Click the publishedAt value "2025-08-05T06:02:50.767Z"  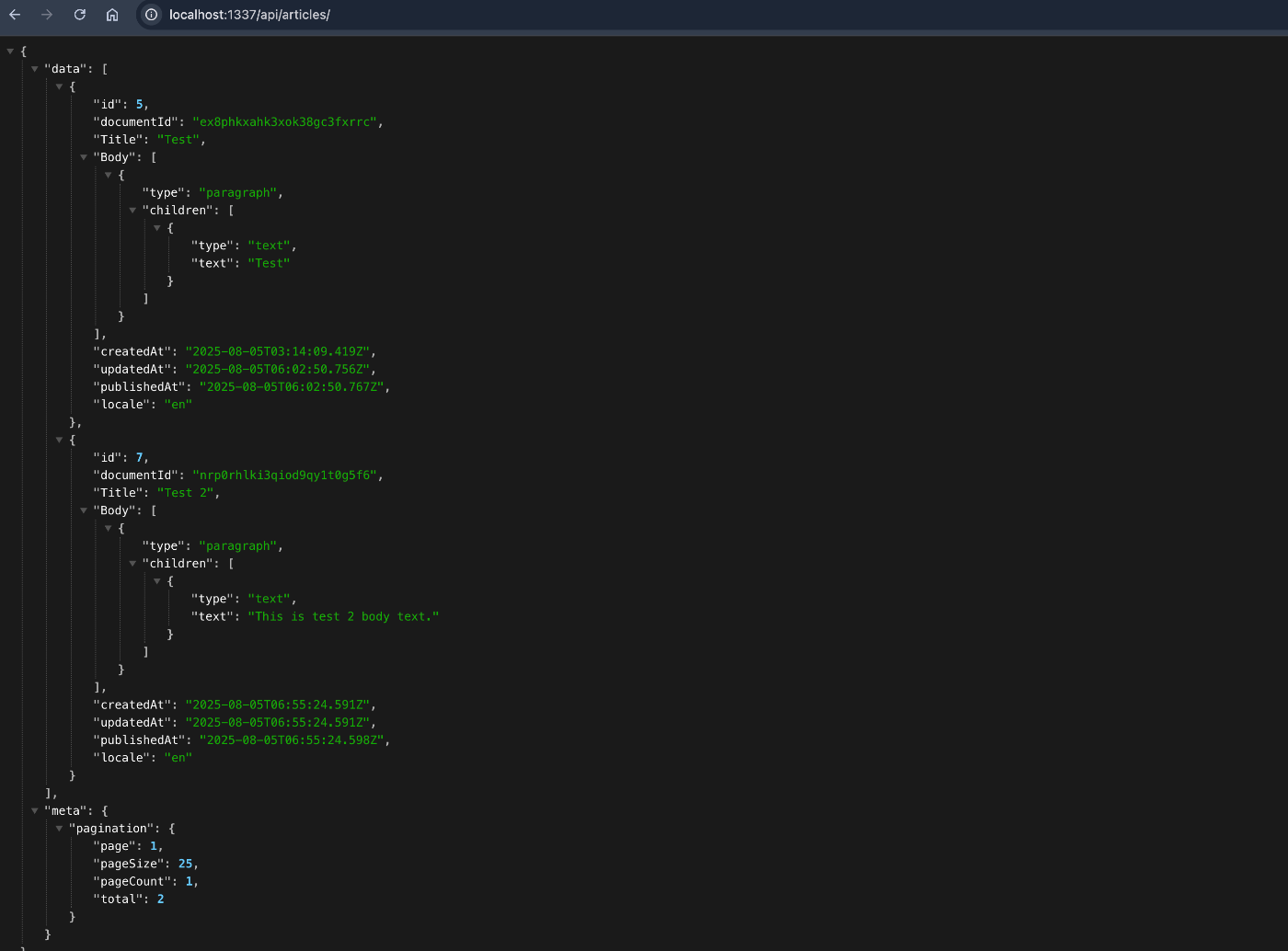coord(292,387)
